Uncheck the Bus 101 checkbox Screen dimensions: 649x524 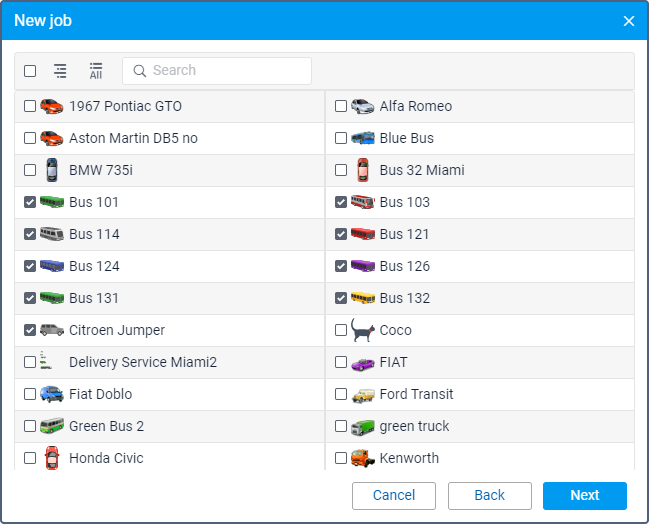(30, 202)
